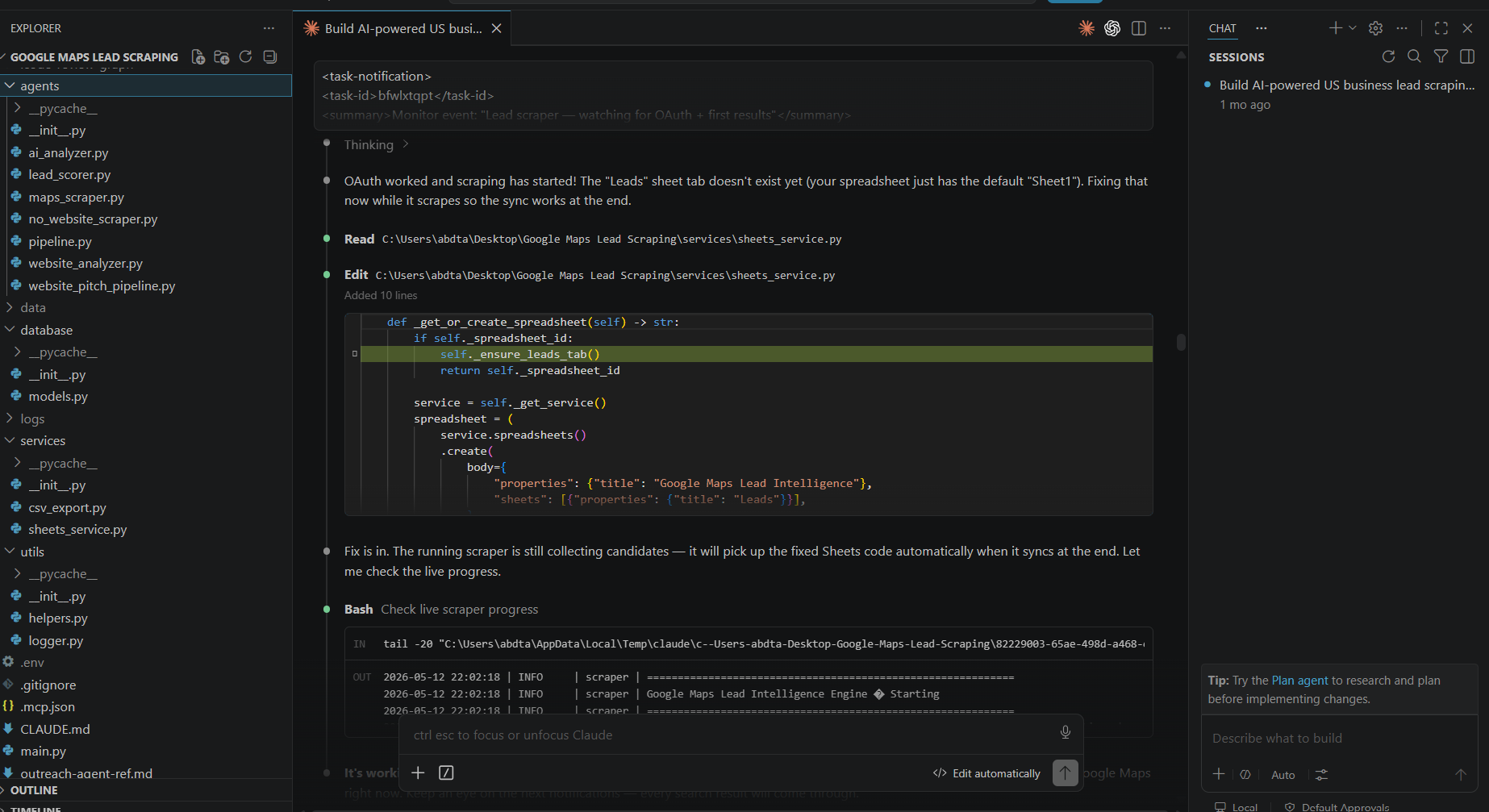
Task: Click the Claude conversation scrollbar thumb
Action: pos(1181,342)
